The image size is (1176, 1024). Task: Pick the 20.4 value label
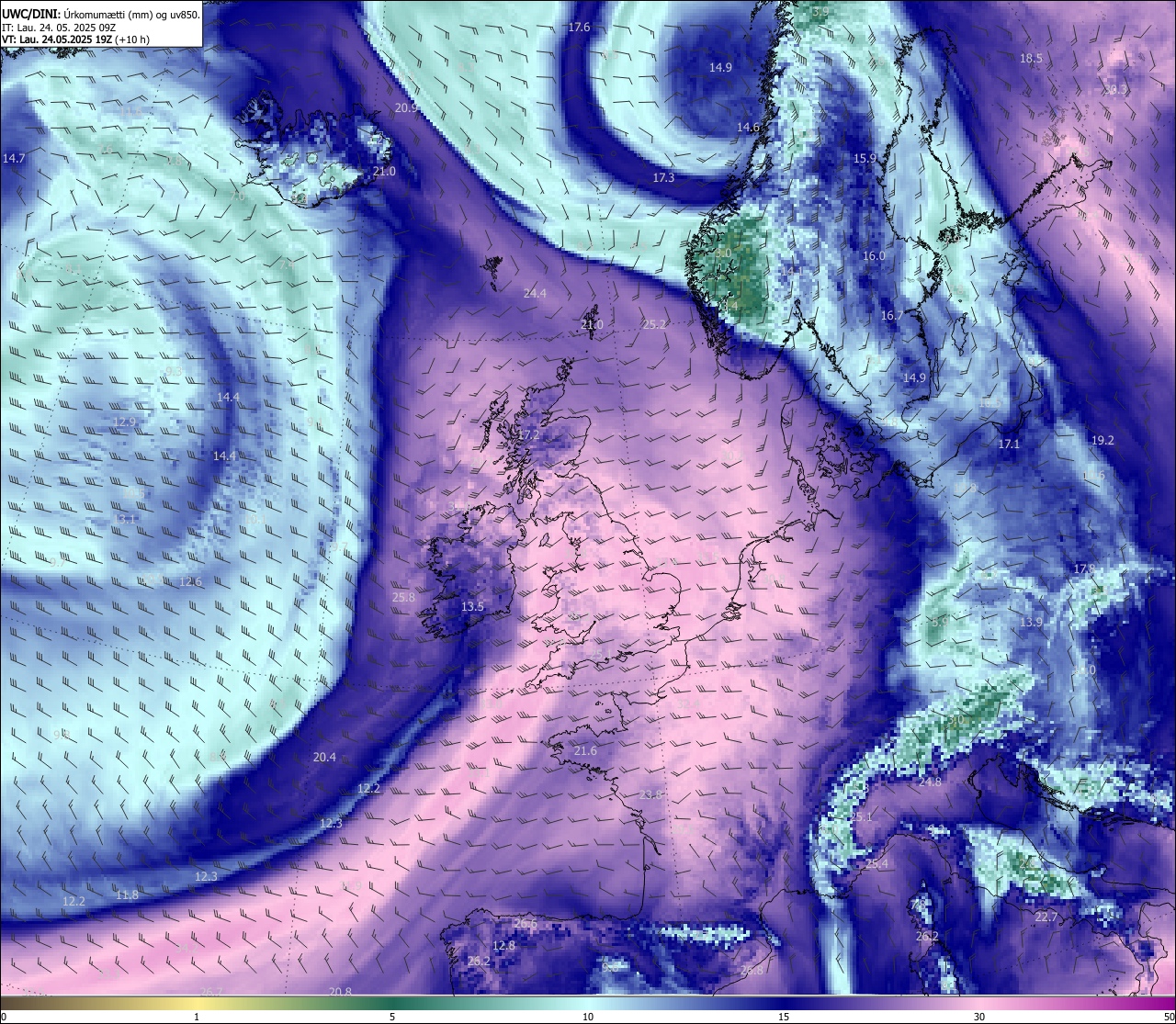[324, 758]
